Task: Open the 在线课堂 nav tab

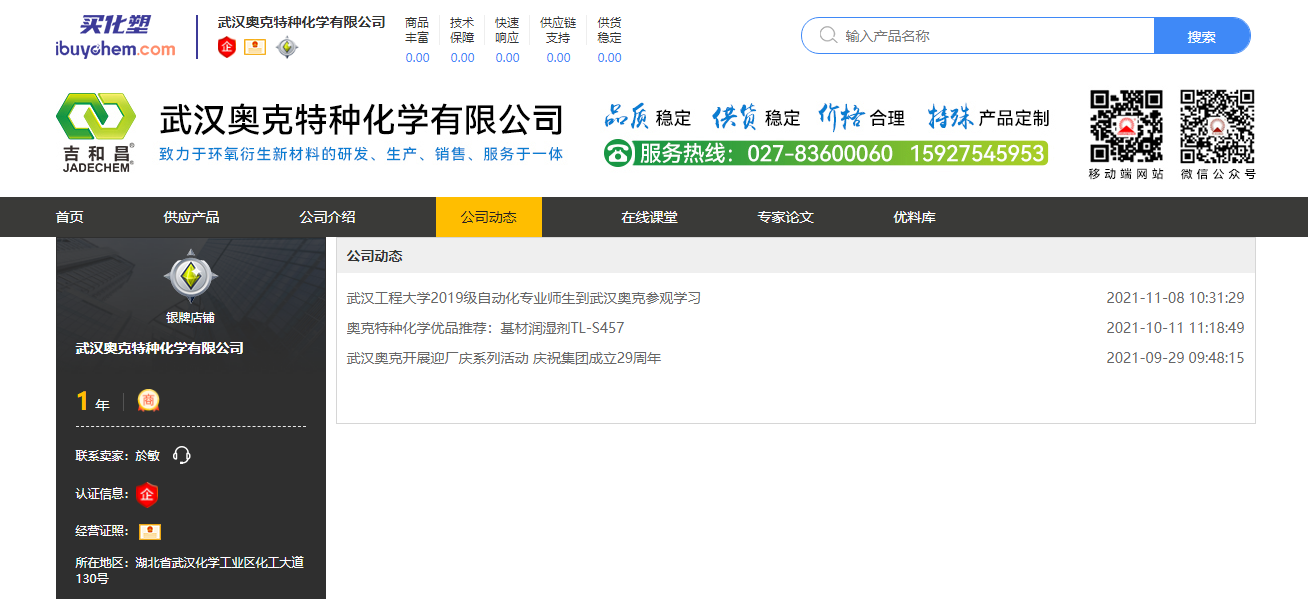Action: click(649, 217)
